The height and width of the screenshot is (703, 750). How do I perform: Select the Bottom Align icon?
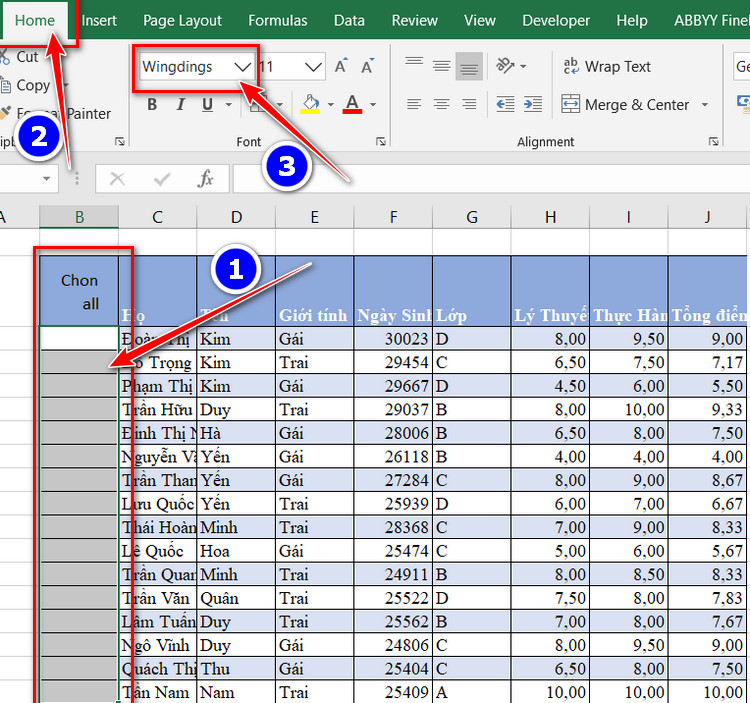point(469,67)
